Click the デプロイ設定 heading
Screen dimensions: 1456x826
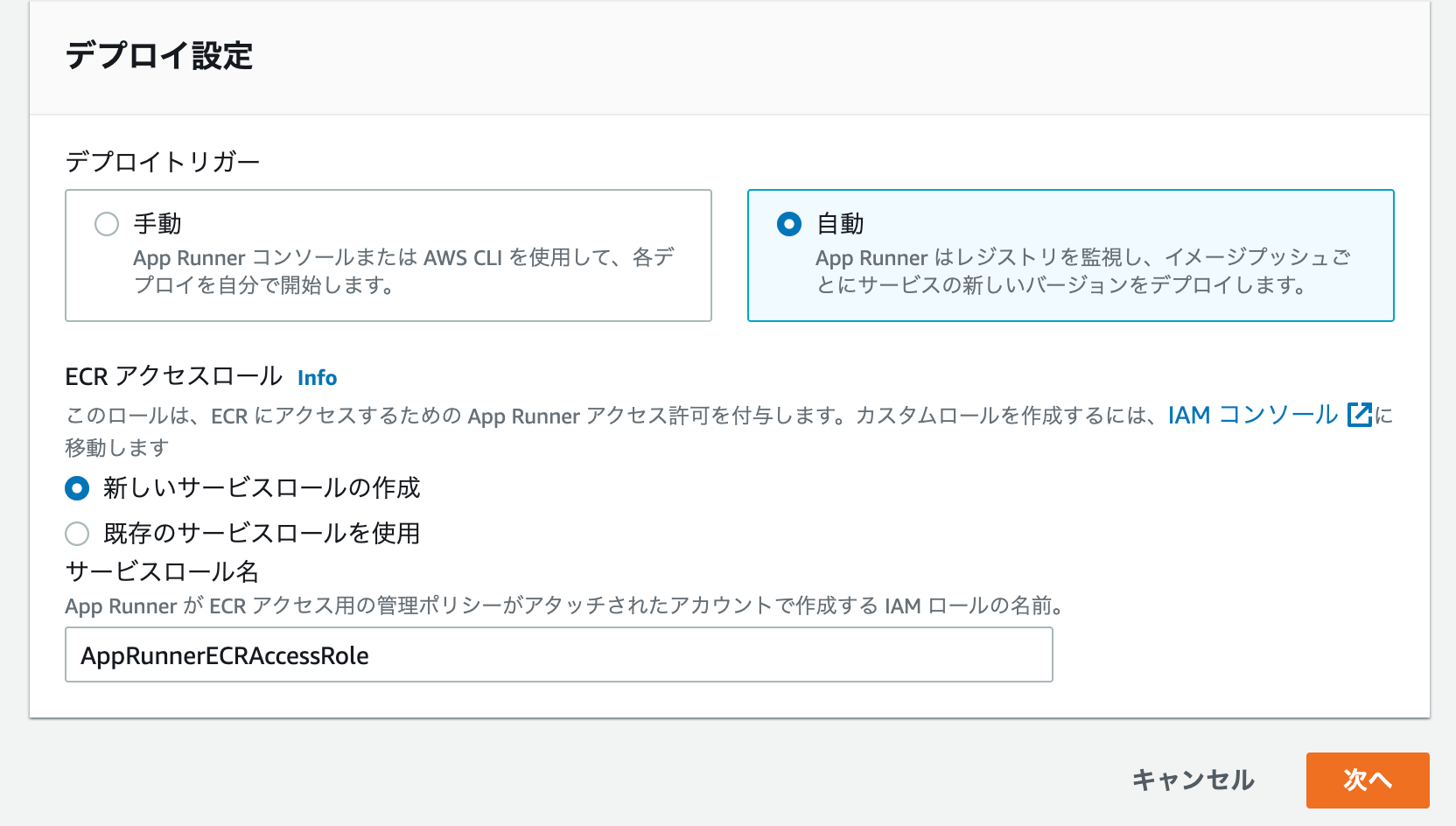pyautogui.click(x=159, y=56)
